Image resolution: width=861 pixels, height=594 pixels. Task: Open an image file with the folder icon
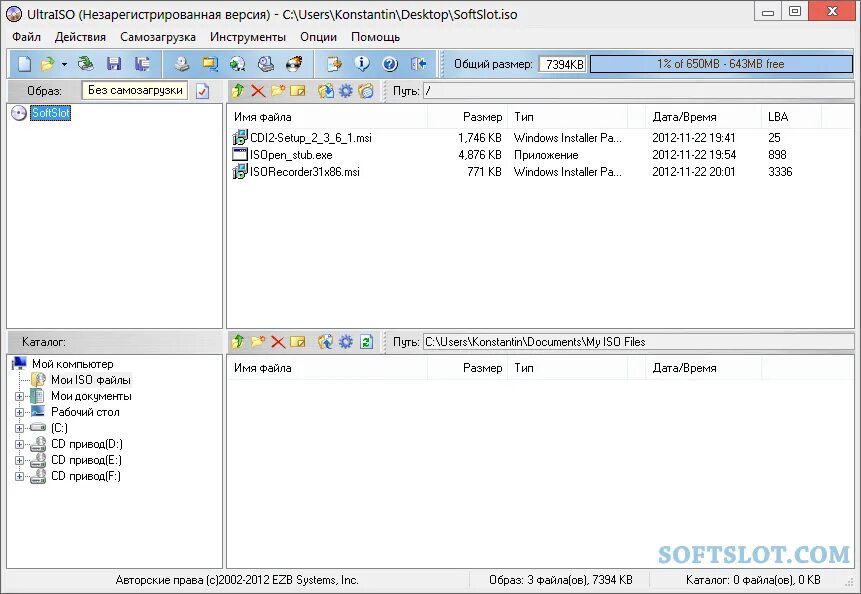(x=48, y=64)
